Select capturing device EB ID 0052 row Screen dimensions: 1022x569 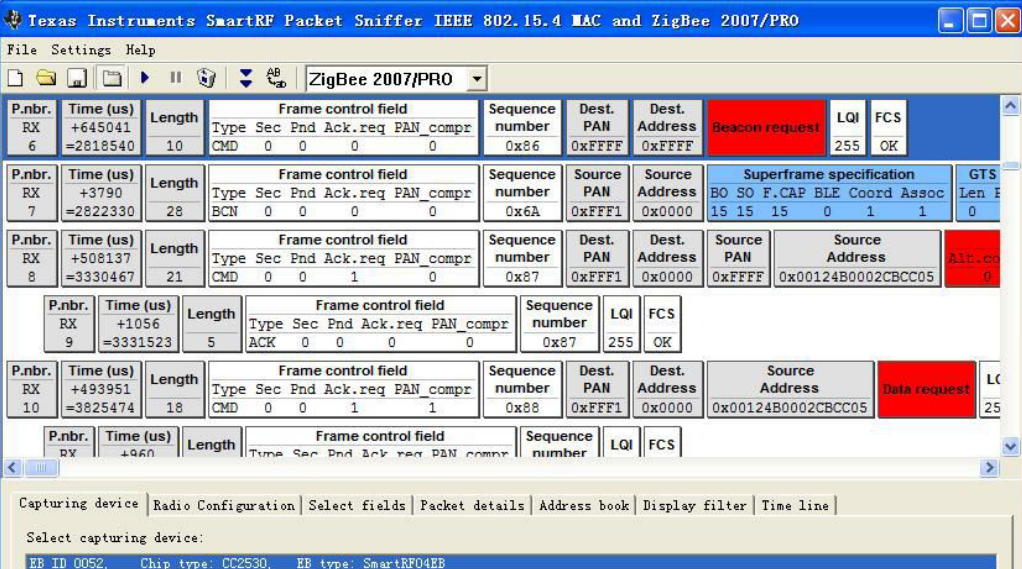click(x=511, y=562)
